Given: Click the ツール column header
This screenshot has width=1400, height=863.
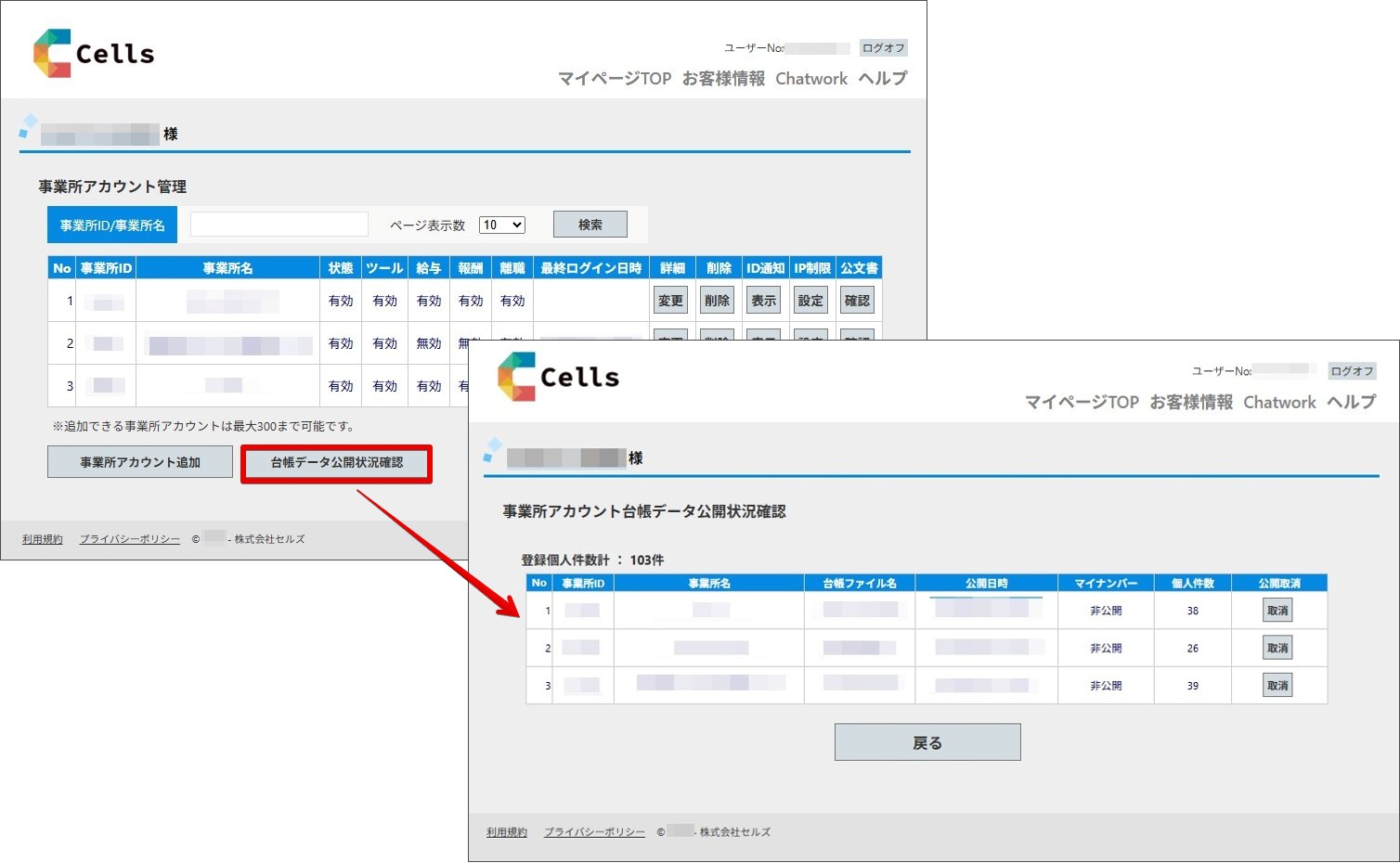Looking at the screenshot, I should coord(384,268).
